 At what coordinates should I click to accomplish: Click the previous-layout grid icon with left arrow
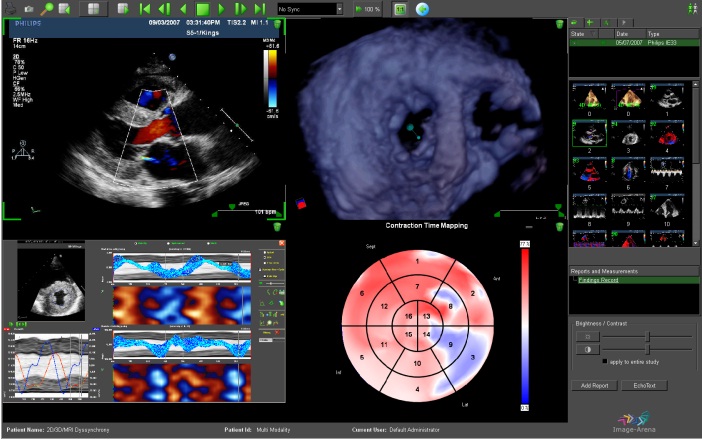[65, 9]
